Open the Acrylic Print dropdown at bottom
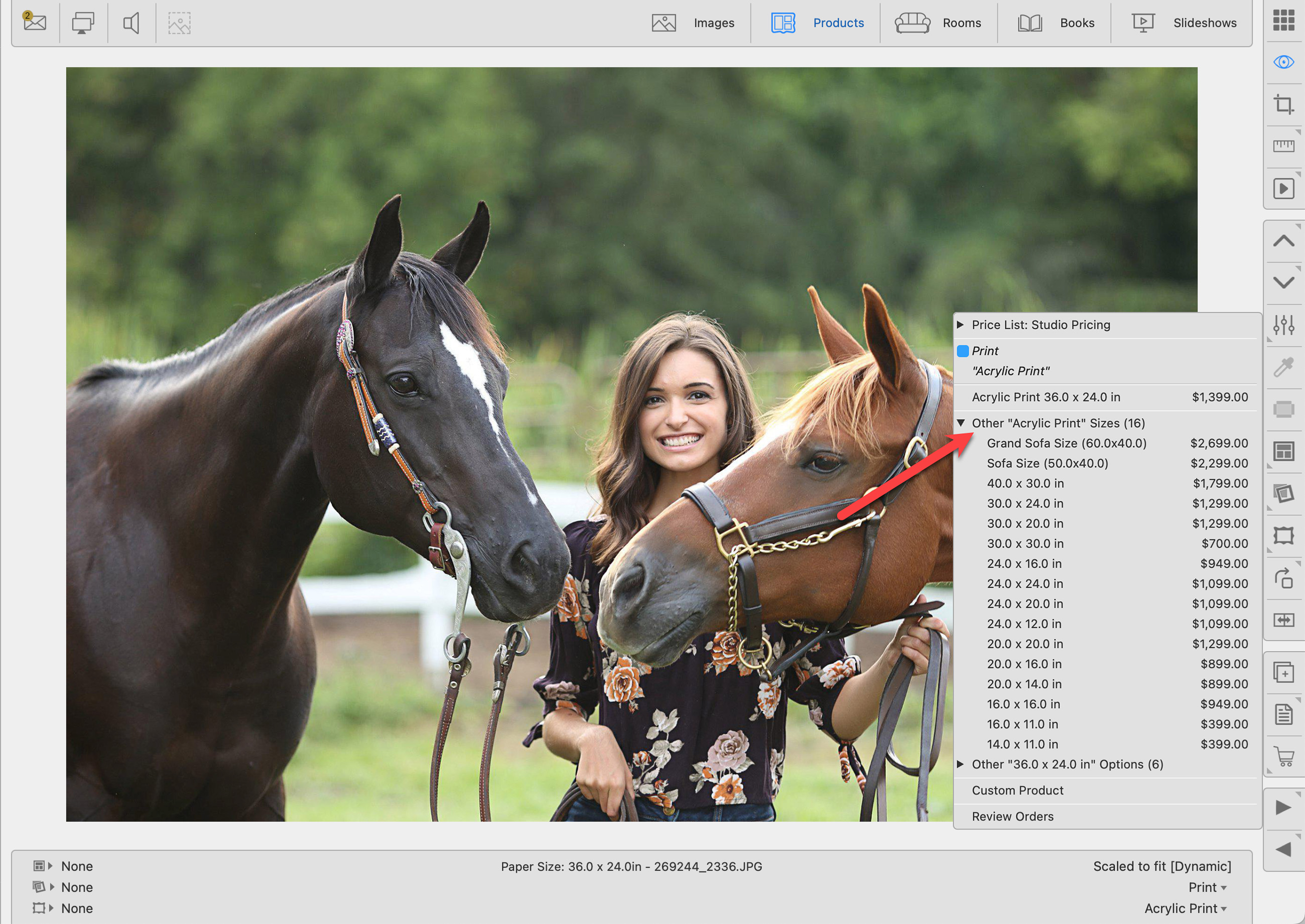1305x924 pixels. pyautogui.click(x=1185, y=908)
